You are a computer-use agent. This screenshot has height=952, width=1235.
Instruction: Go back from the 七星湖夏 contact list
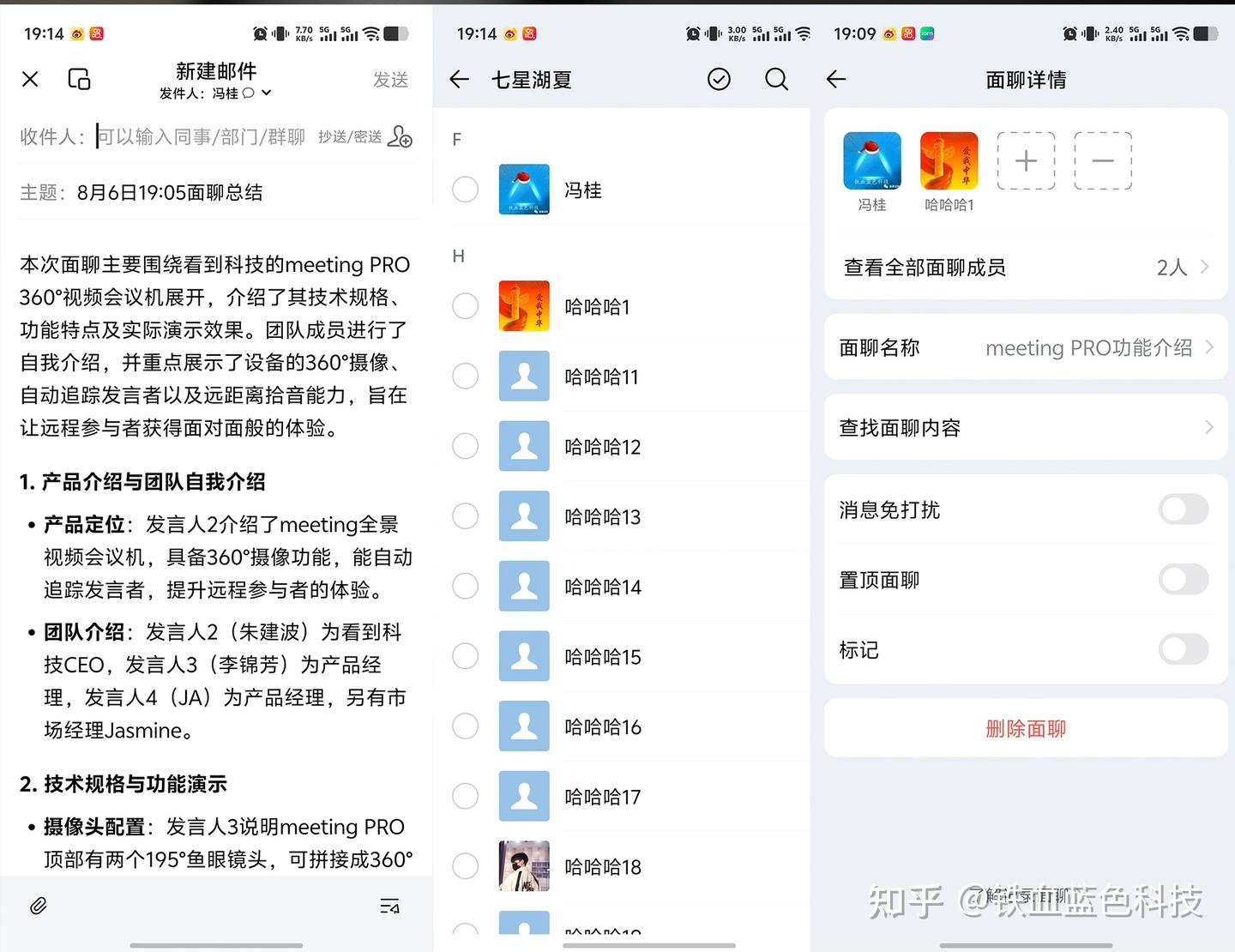460,80
